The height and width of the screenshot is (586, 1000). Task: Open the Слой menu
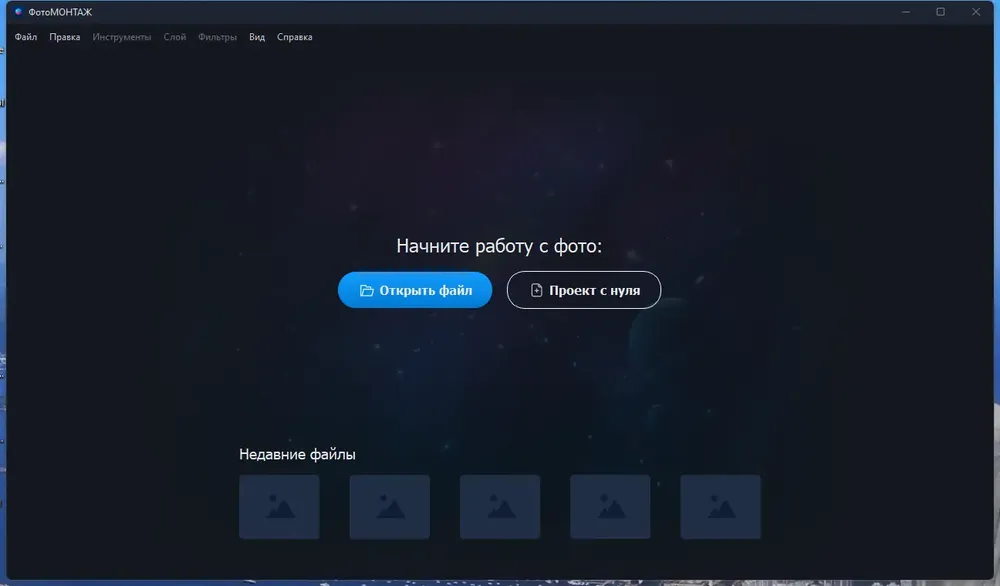(175, 37)
